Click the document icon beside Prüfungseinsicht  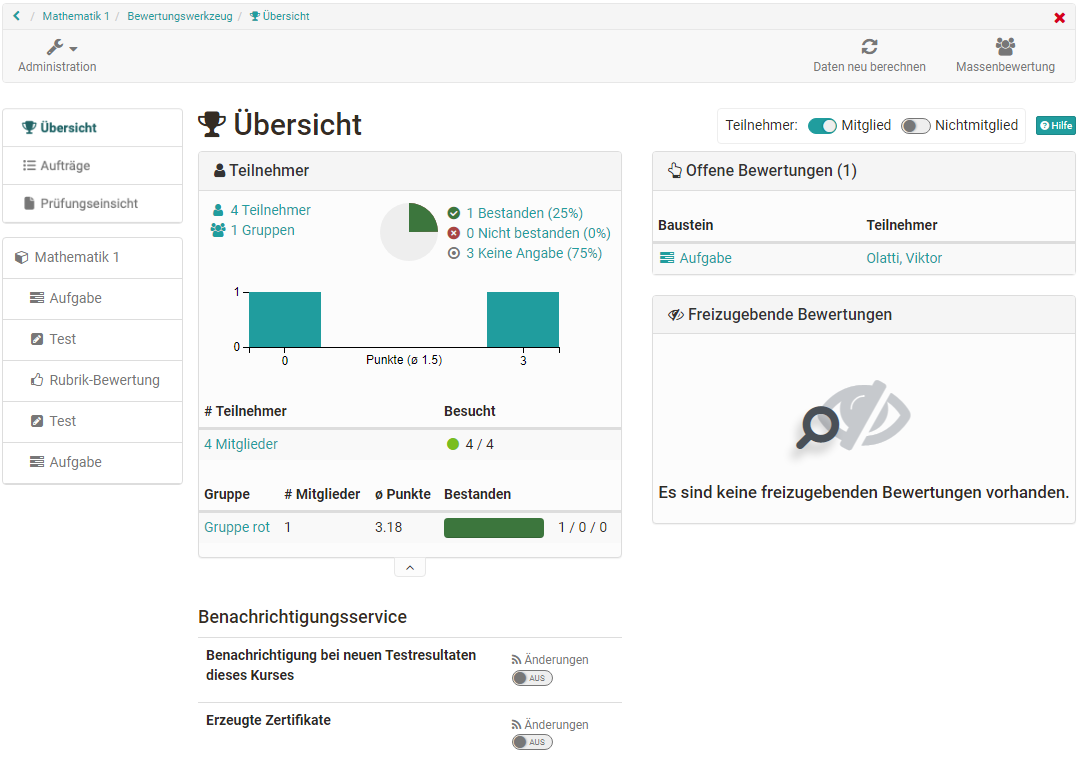(29, 203)
